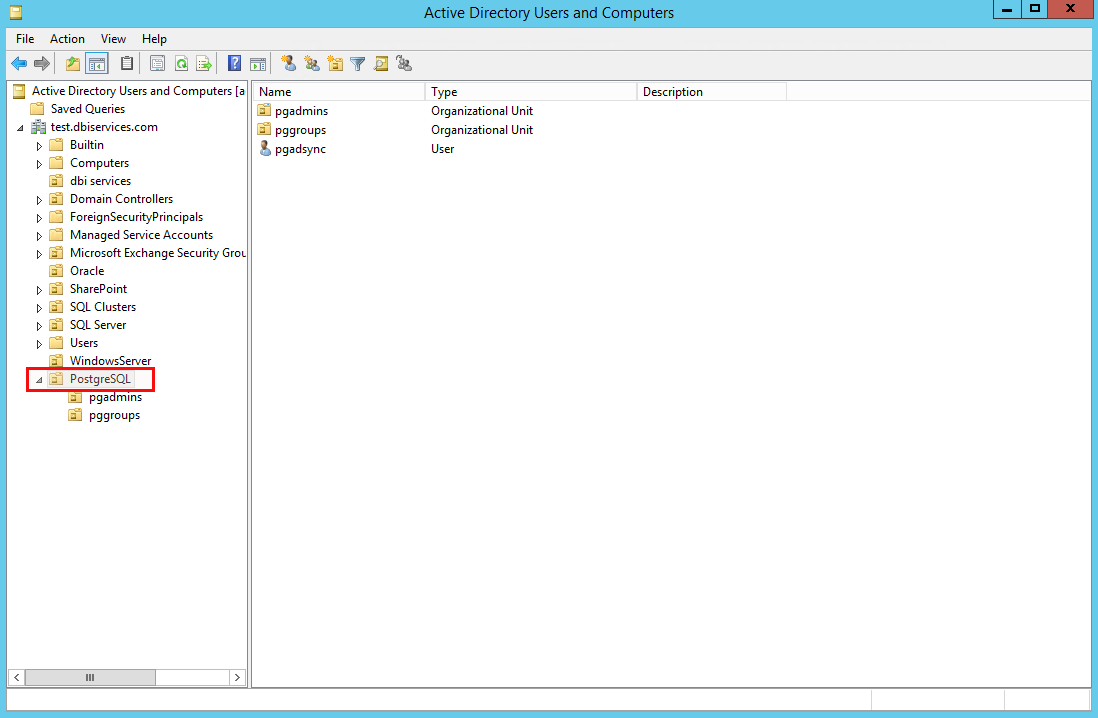Select the dbi services OU
Viewport: 1098px width, 718px height.
pos(100,181)
